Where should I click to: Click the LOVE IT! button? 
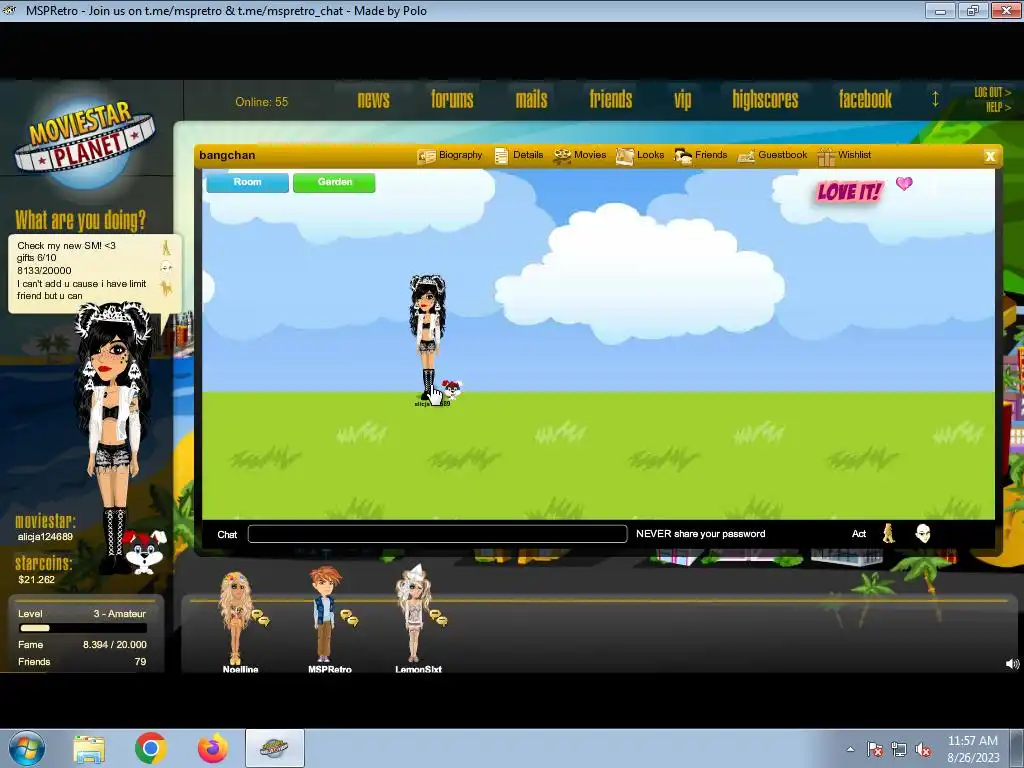click(849, 192)
